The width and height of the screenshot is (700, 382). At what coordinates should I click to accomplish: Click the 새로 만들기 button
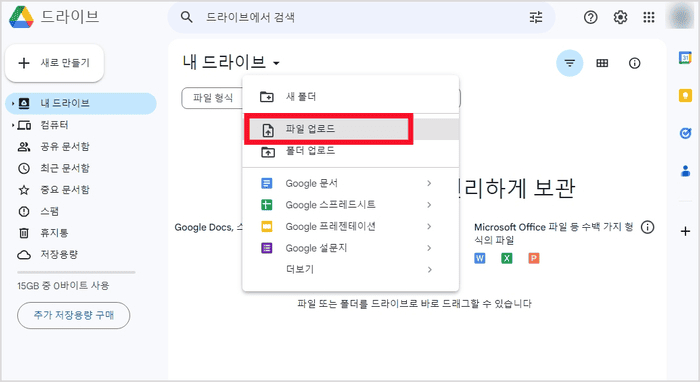(x=54, y=63)
